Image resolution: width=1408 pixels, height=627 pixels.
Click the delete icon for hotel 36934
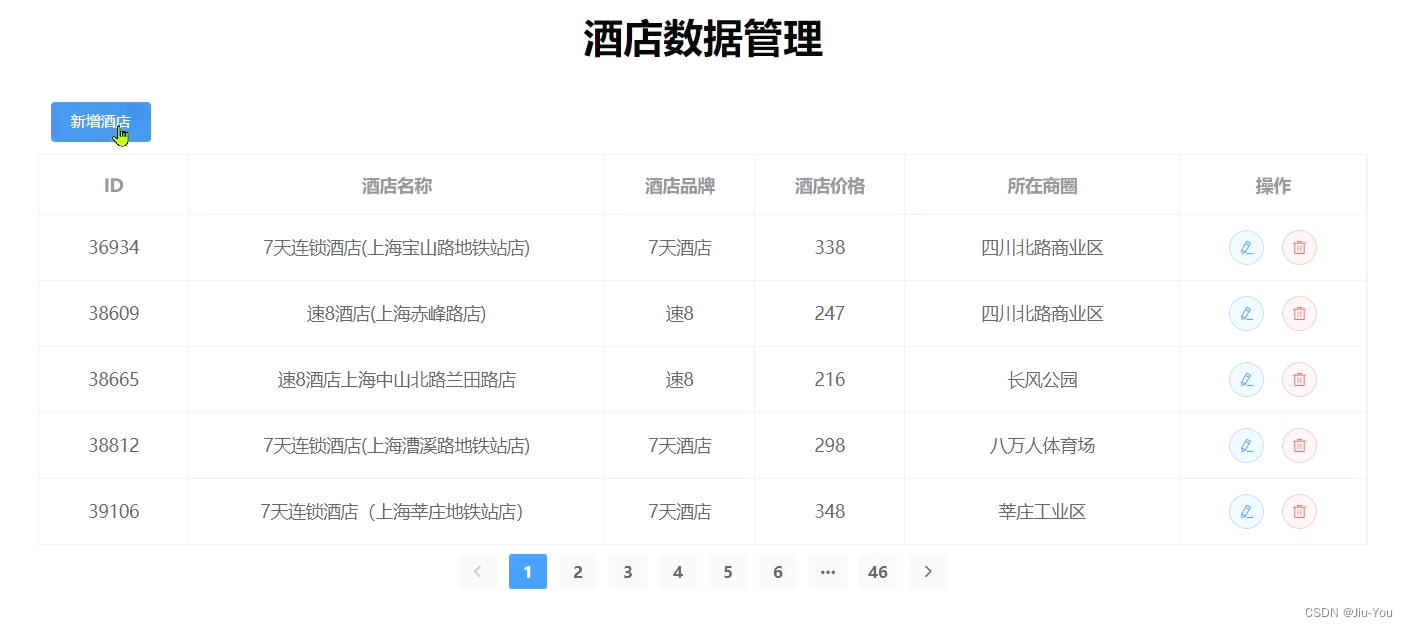coord(1299,247)
